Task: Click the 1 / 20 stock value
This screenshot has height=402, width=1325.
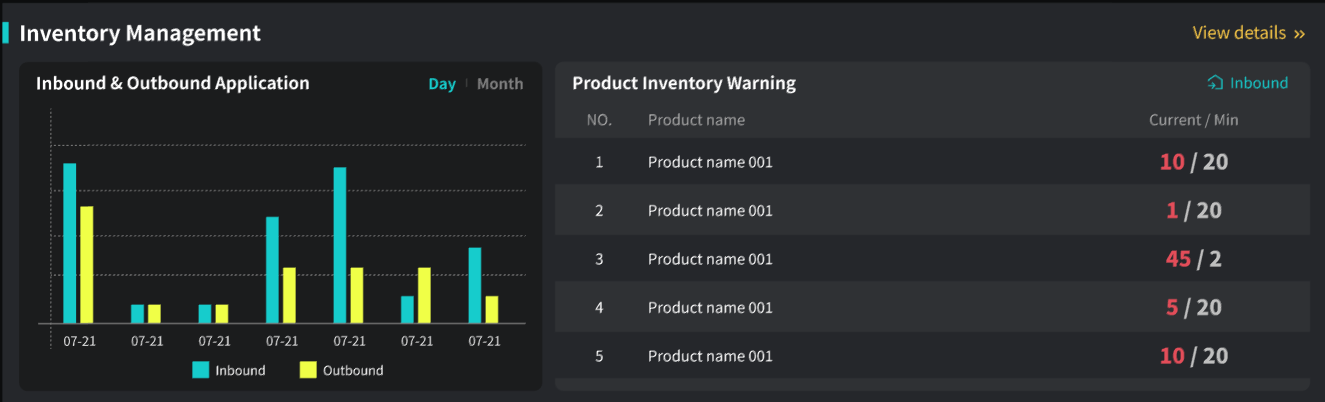Action: click(1193, 211)
